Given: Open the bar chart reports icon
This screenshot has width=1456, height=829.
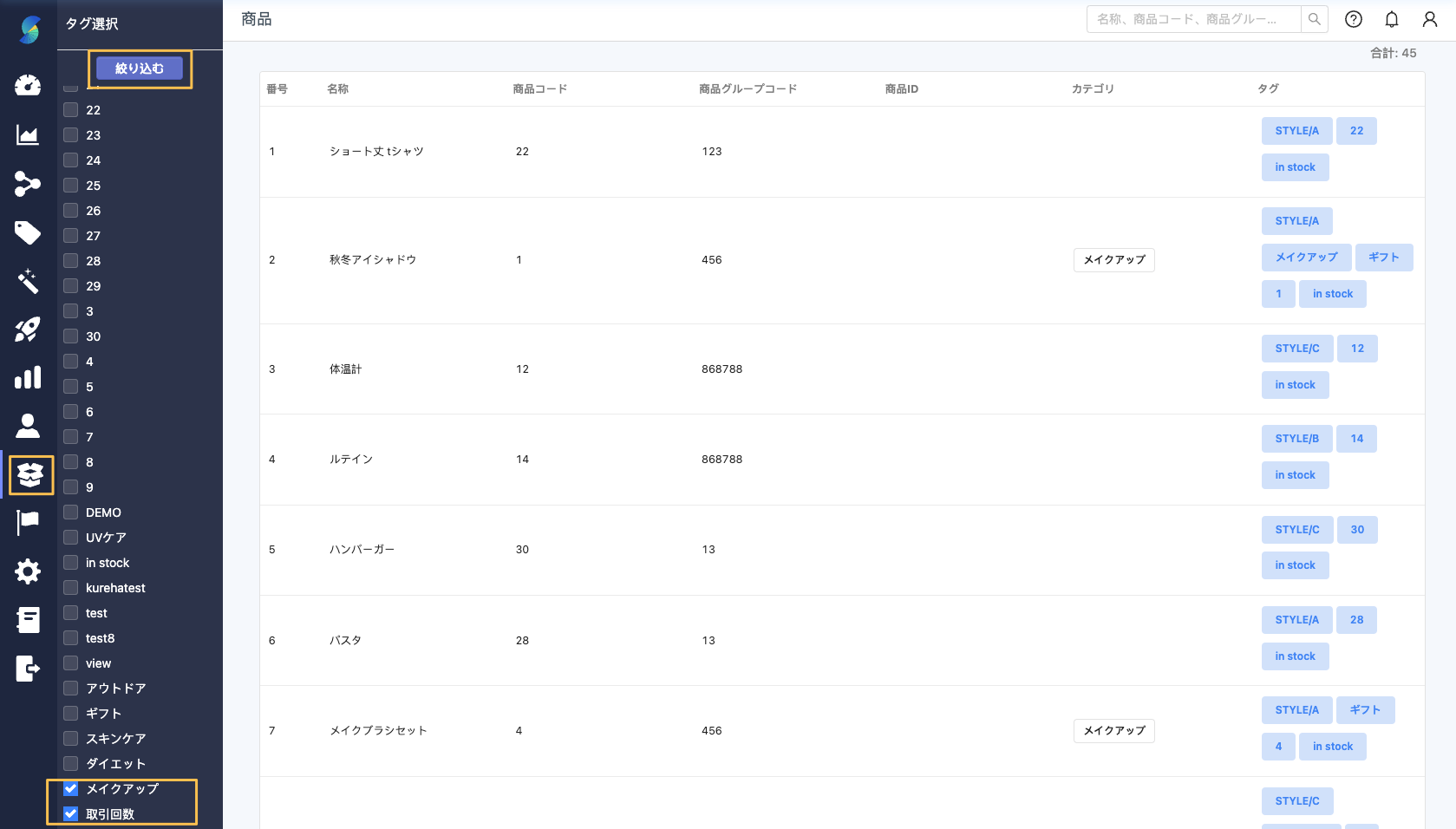Looking at the screenshot, I should click(29, 377).
